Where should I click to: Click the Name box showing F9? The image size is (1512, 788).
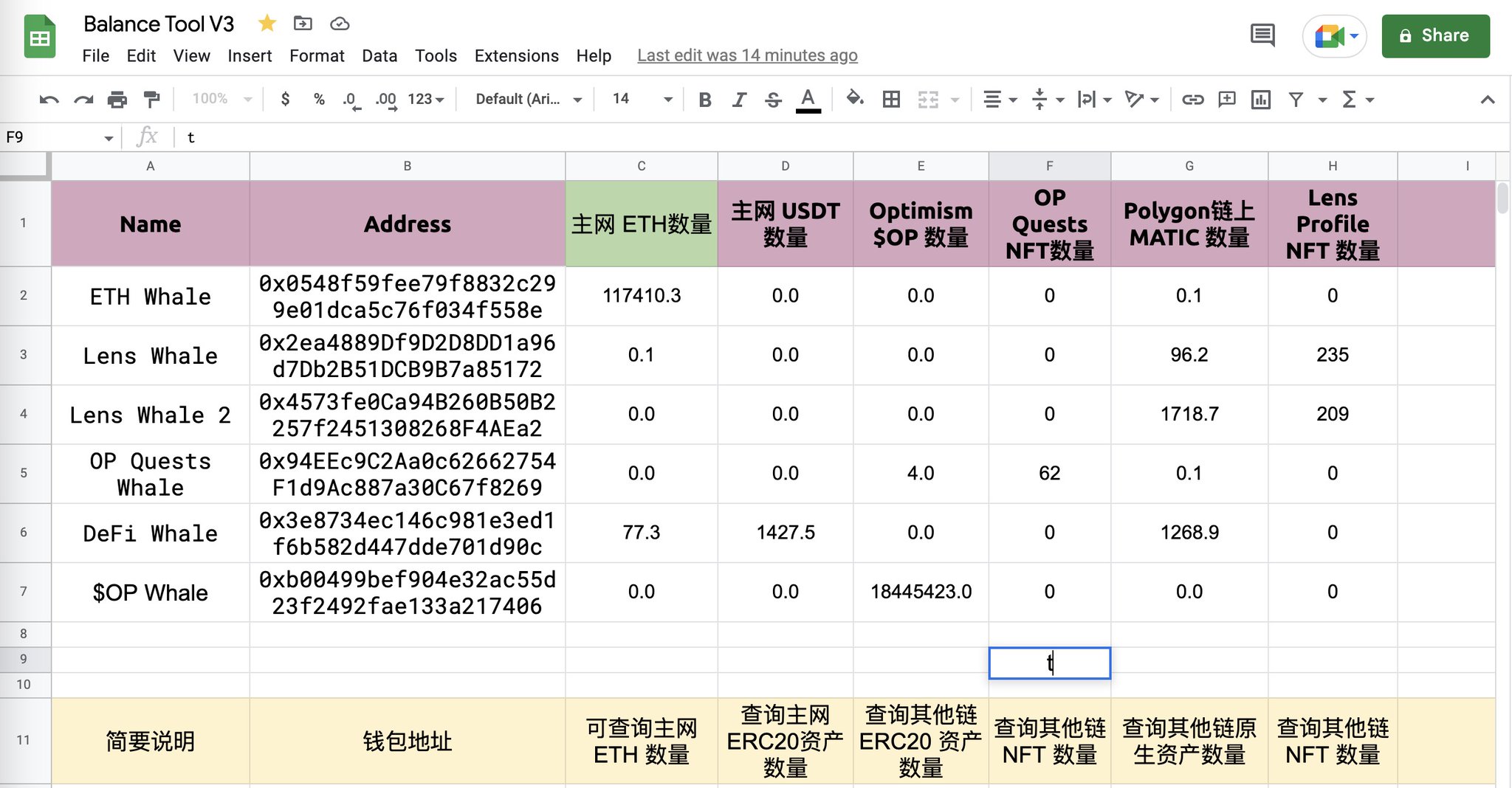click(x=59, y=137)
